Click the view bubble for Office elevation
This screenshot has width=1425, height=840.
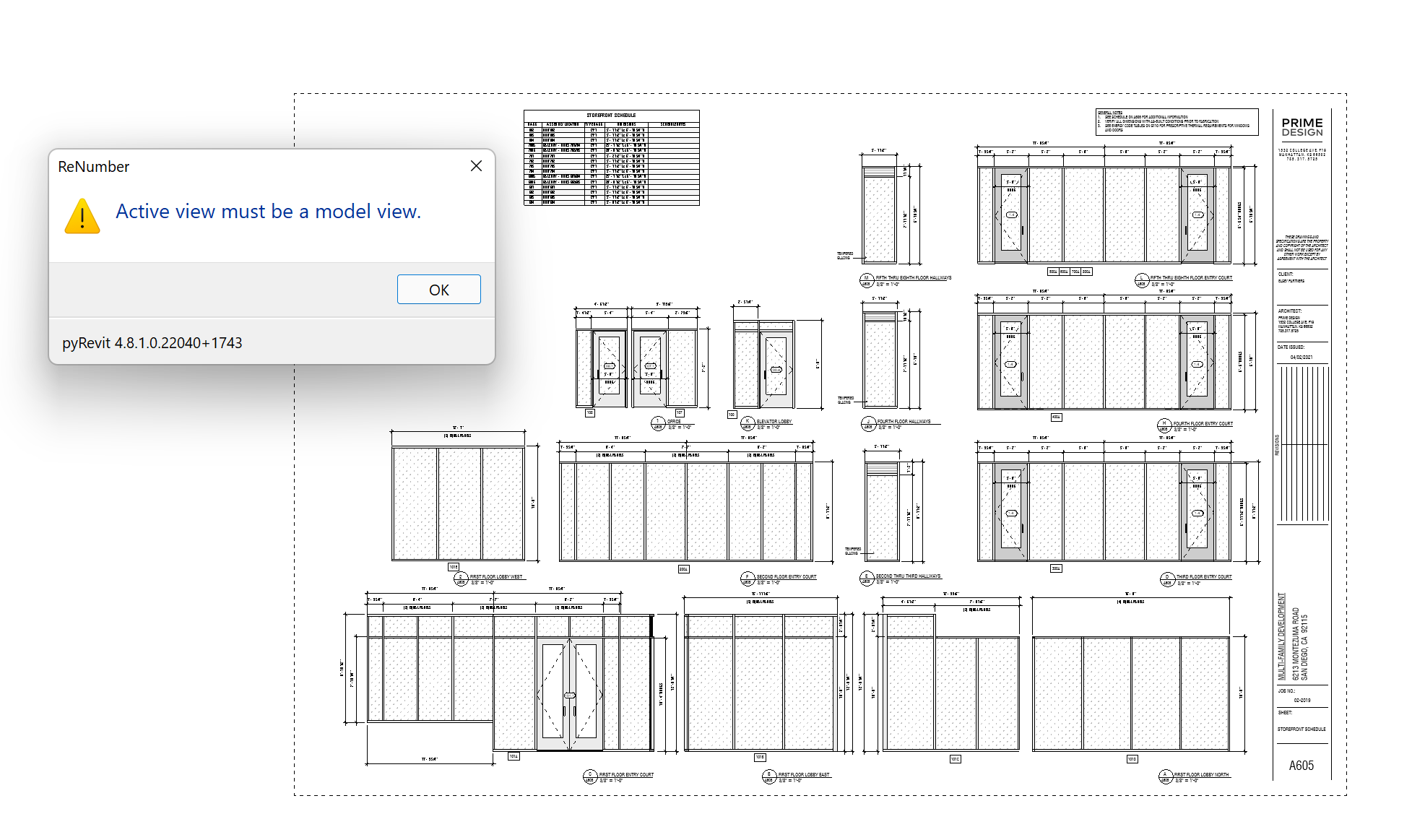tap(657, 423)
